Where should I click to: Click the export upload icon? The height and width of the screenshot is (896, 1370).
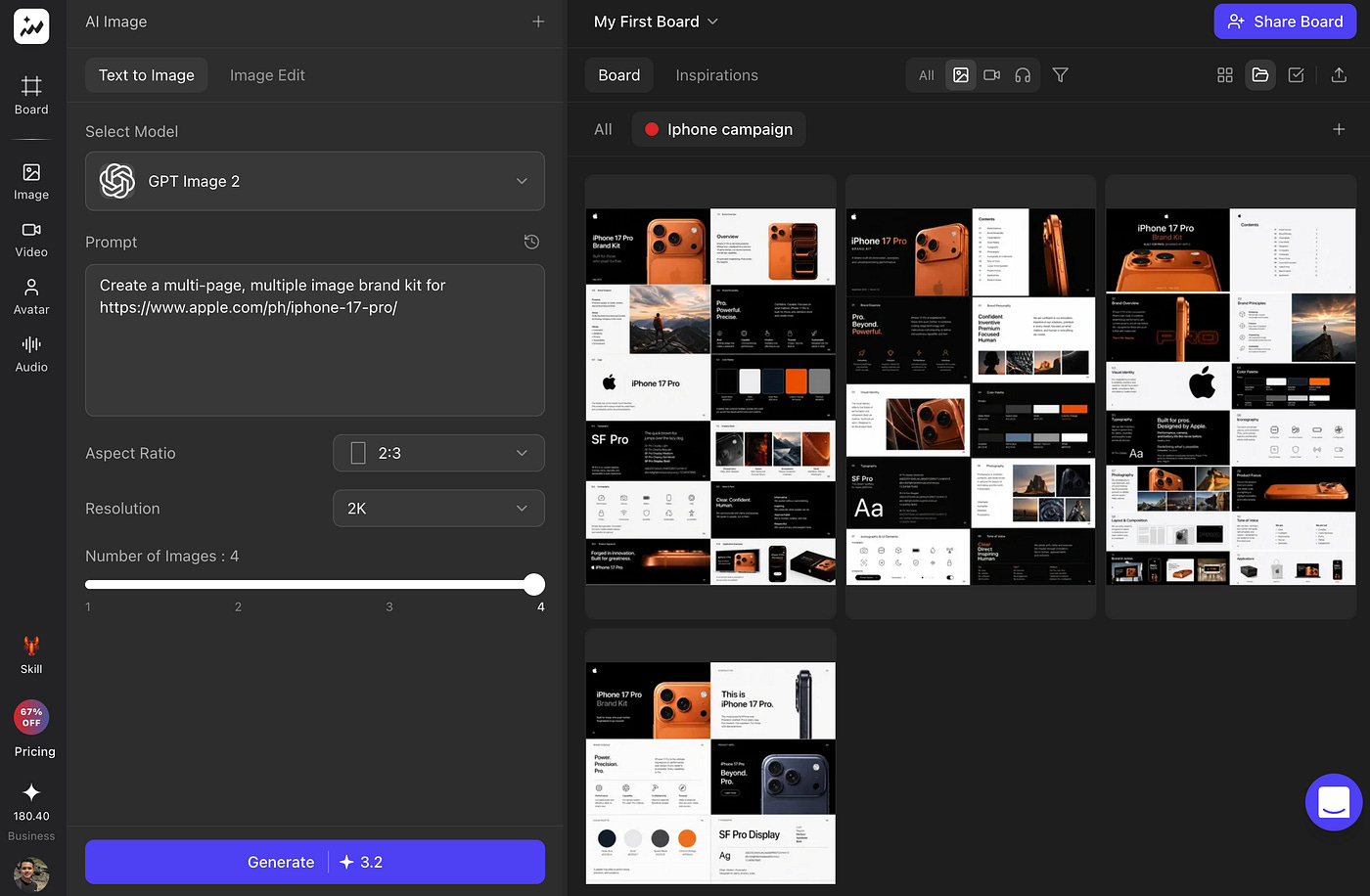[1339, 75]
